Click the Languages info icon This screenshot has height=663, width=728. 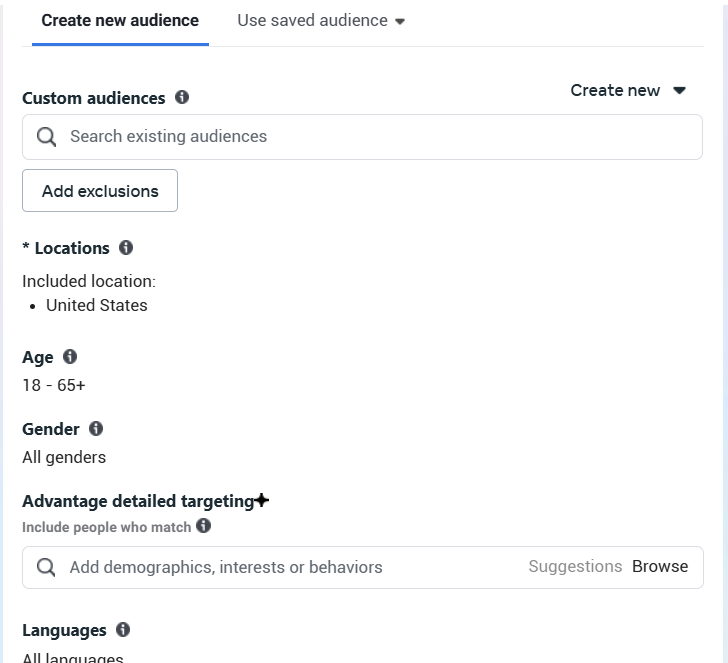coord(123,630)
